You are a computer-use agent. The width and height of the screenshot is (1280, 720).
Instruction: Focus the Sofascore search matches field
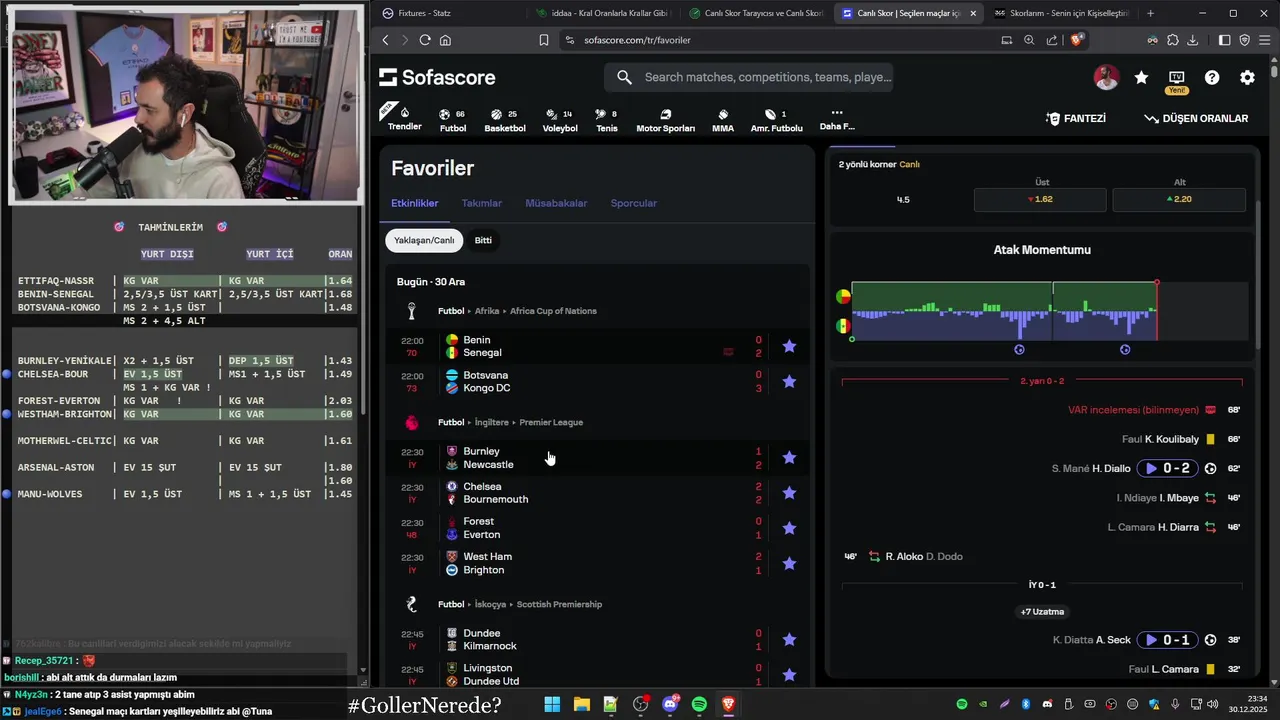click(748, 77)
